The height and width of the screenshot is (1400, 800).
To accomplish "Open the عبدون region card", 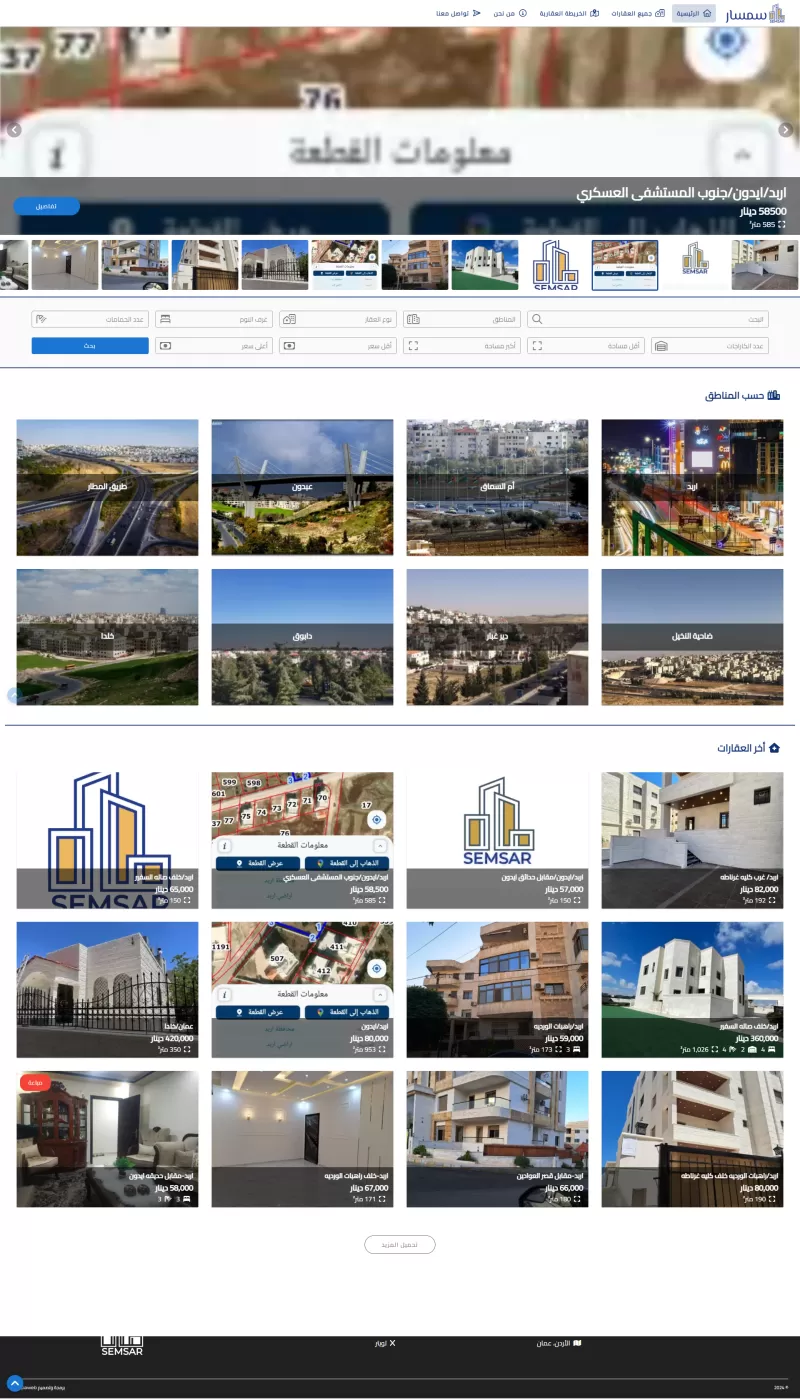I will coord(302,487).
